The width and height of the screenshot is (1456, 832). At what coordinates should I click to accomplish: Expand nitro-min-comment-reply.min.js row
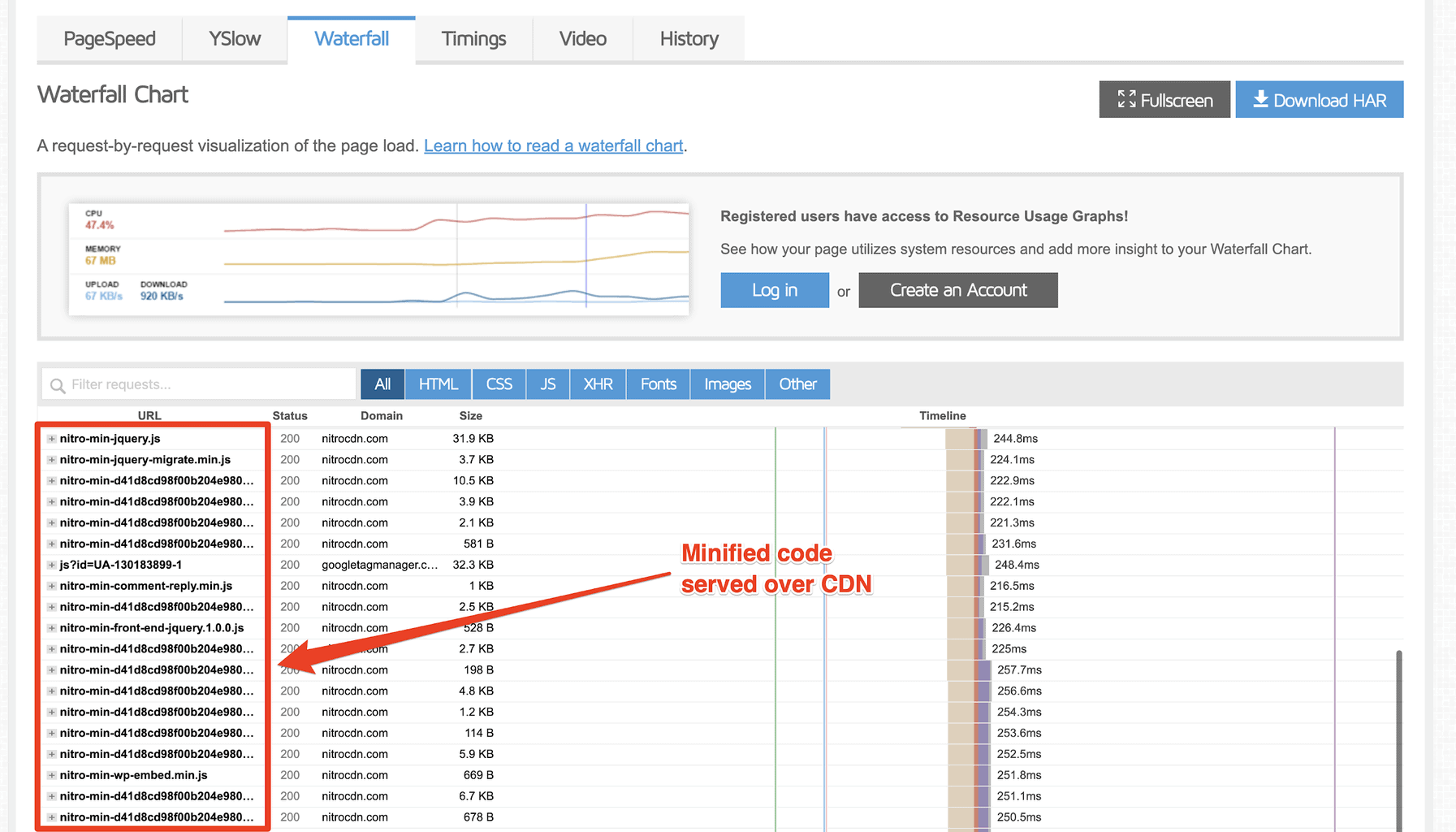click(x=52, y=586)
